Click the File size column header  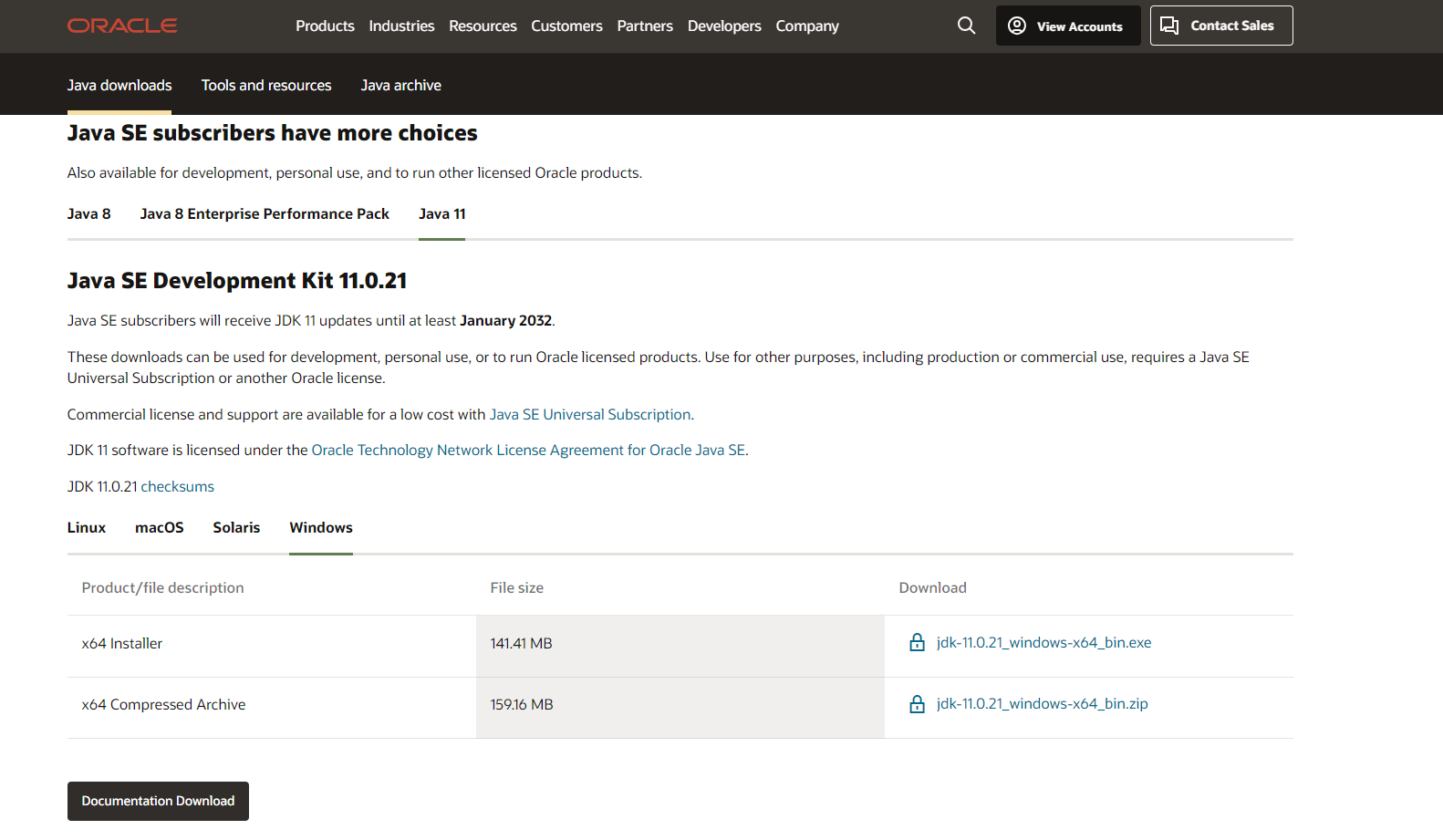517,587
